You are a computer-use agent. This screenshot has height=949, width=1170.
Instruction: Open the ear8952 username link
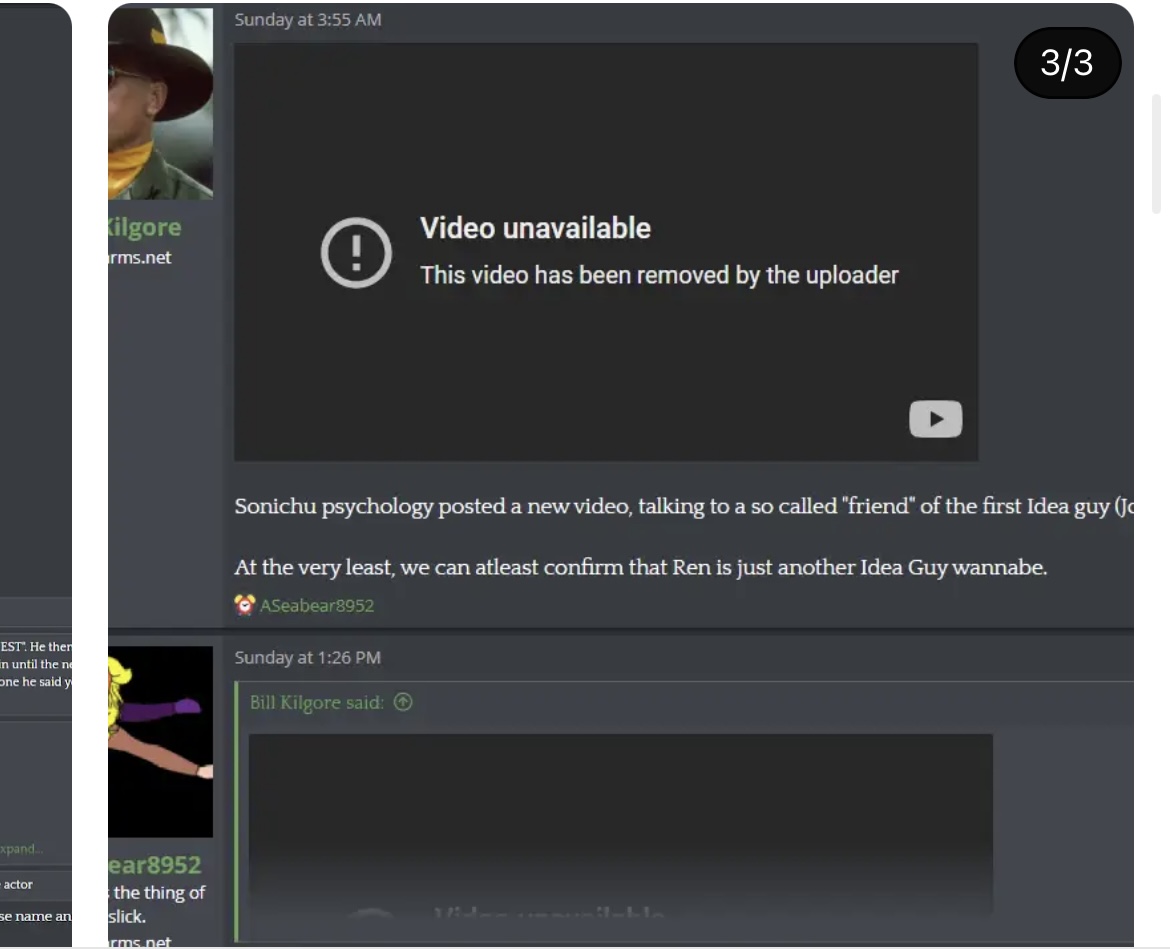154,865
